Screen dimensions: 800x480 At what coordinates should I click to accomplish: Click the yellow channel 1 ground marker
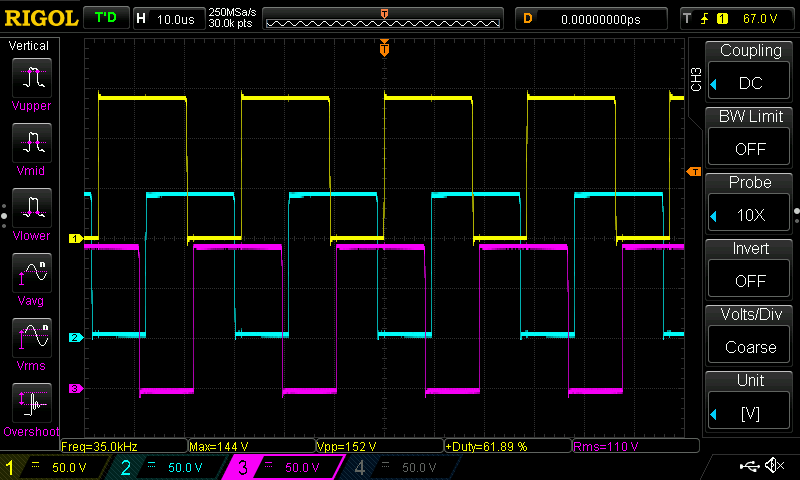coord(74,239)
